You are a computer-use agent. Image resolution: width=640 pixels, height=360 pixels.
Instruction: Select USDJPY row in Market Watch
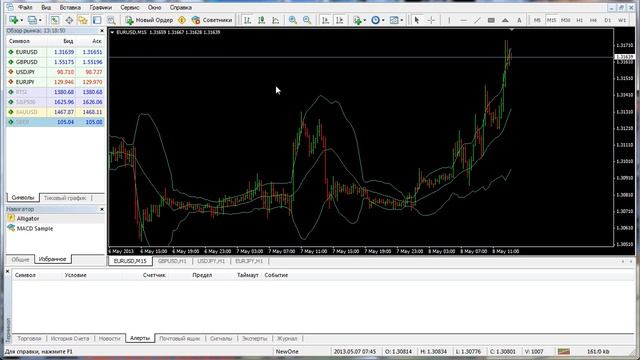(55, 72)
